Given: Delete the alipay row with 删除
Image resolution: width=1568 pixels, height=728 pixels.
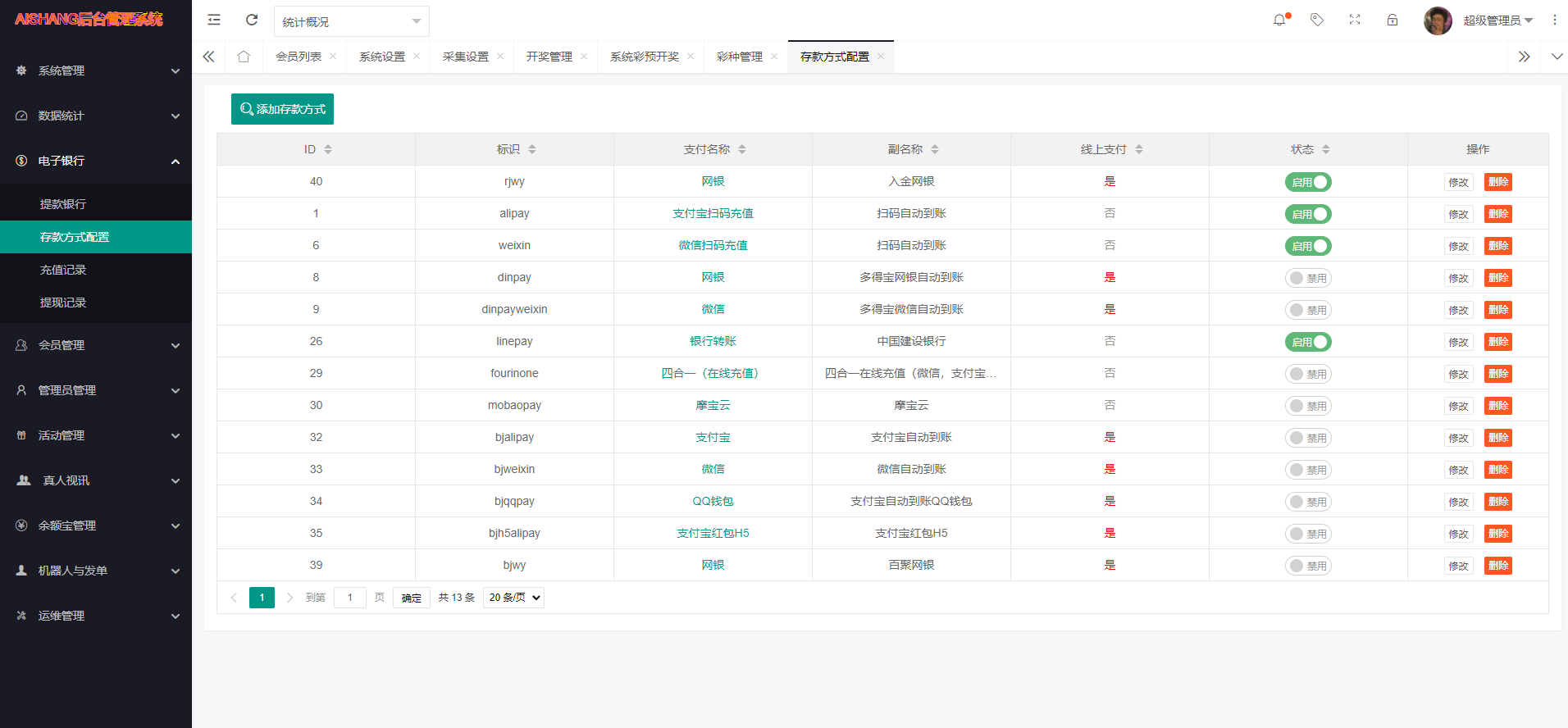Looking at the screenshot, I should coord(1497,214).
